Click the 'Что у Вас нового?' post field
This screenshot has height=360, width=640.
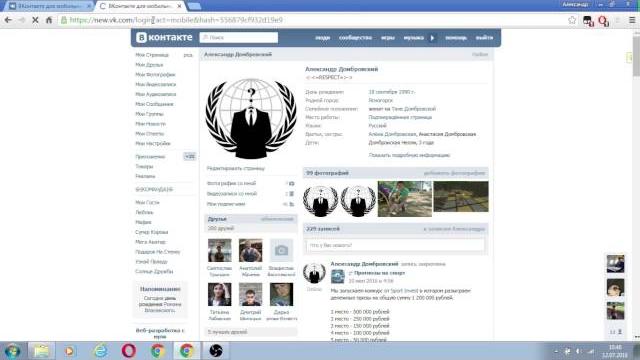click(x=395, y=245)
